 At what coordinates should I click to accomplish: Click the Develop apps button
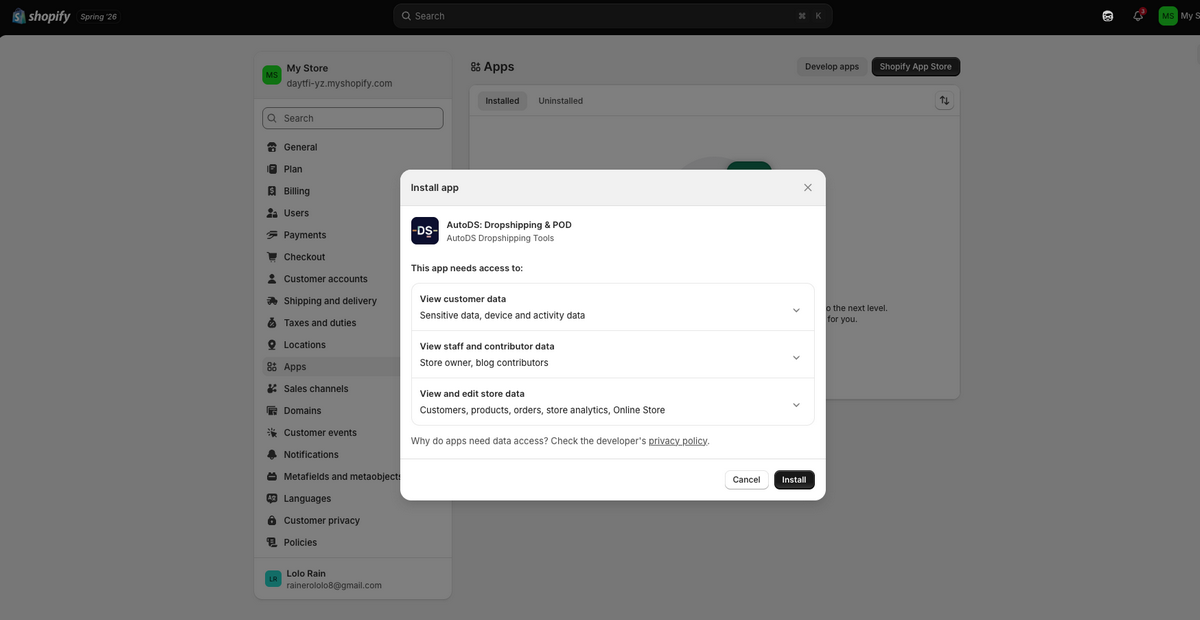point(832,67)
